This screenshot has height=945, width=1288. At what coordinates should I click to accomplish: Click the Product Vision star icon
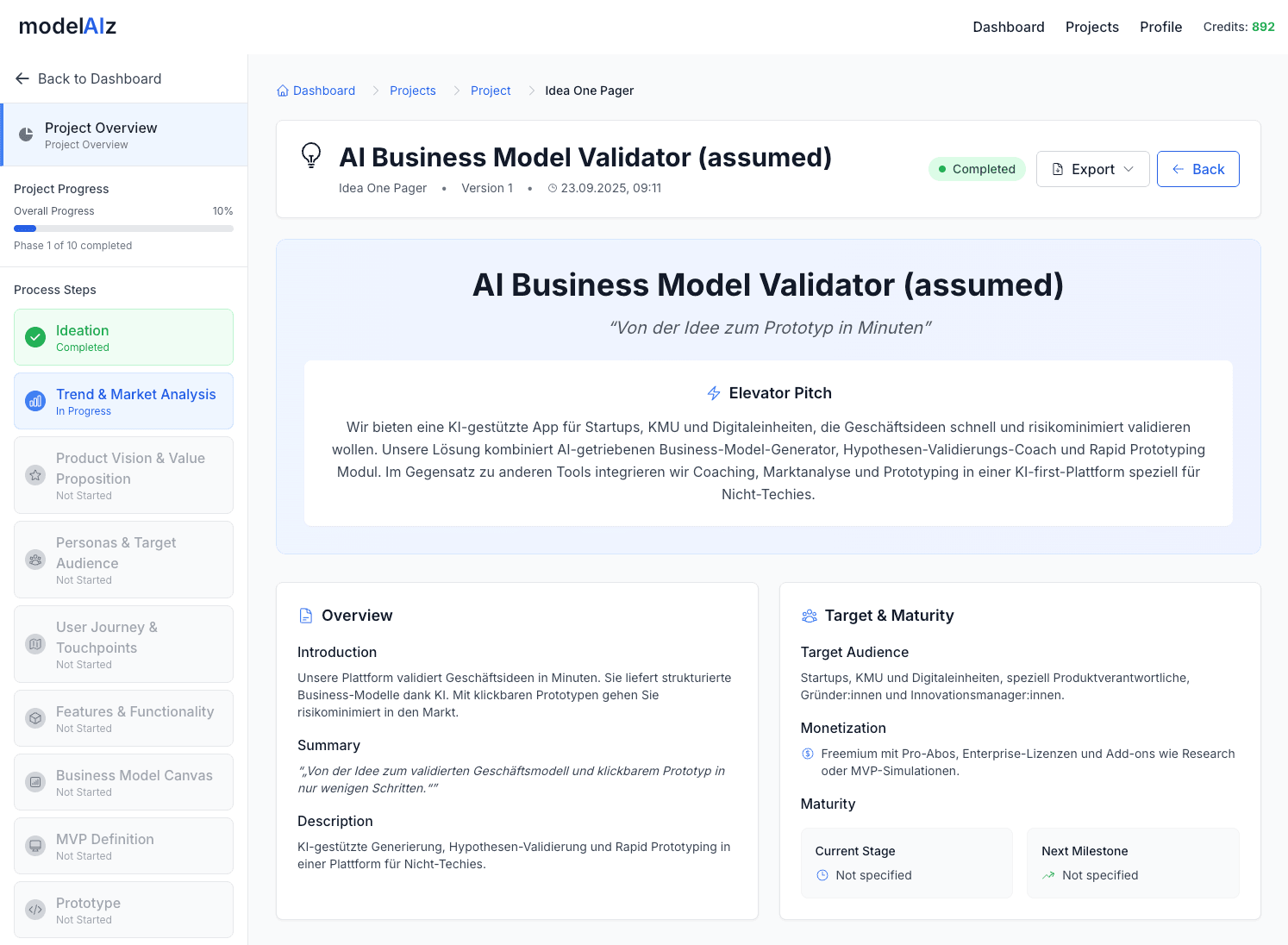[35, 475]
